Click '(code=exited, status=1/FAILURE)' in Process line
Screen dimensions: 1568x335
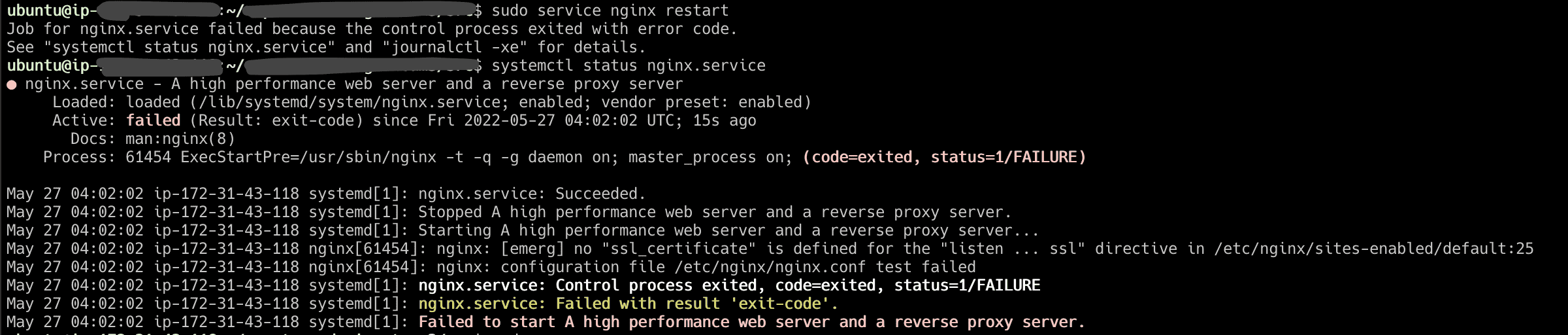click(x=944, y=157)
